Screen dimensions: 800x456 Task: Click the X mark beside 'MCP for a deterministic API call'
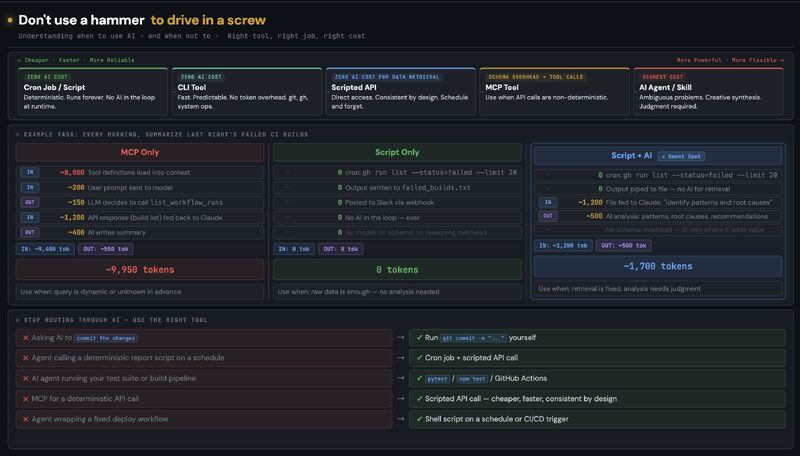[x=26, y=399]
